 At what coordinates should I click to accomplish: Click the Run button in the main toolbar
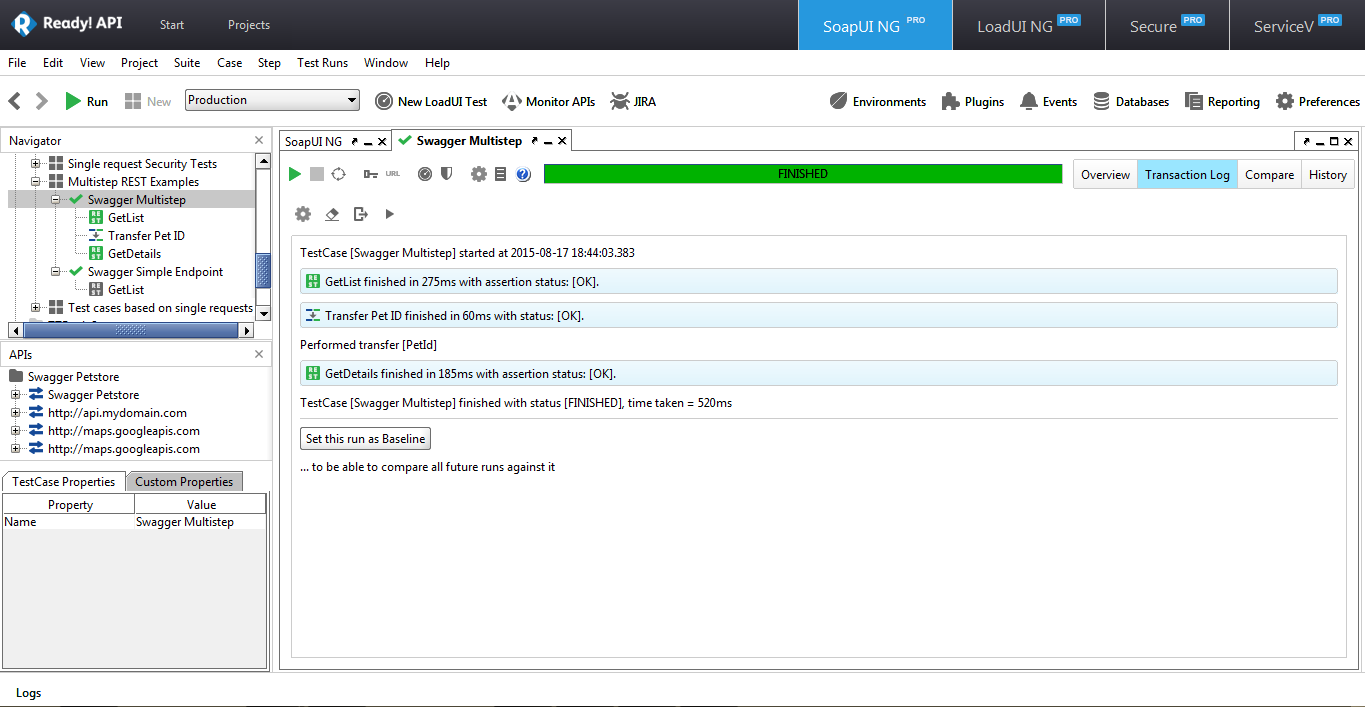click(x=86, y=101)
